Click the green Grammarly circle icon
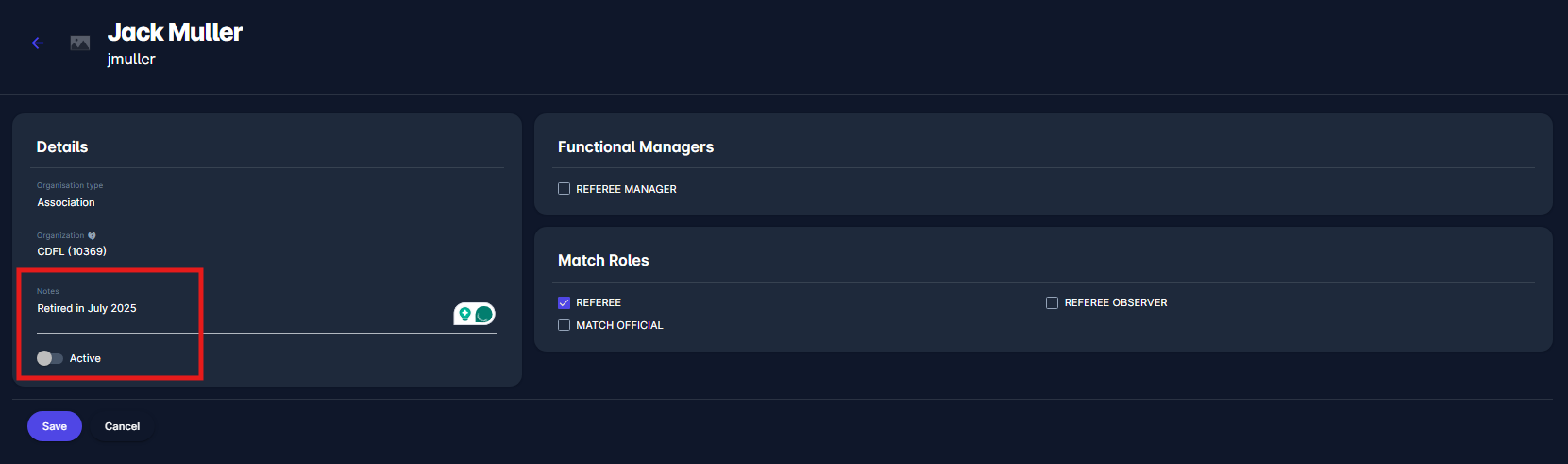This screenshot has height=464, width=1568. (x=484, y=314)
